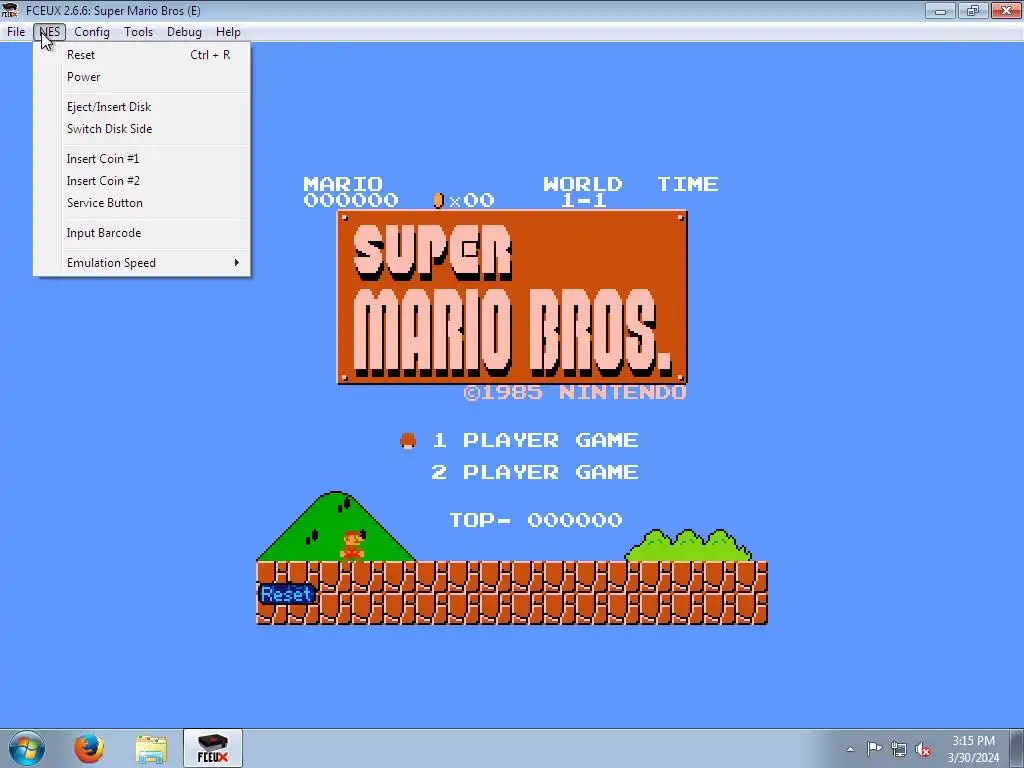Viewport: 1024px width, 768px height.
Task: Click the Mario sprite on the hill
Action: coord(352,545)
